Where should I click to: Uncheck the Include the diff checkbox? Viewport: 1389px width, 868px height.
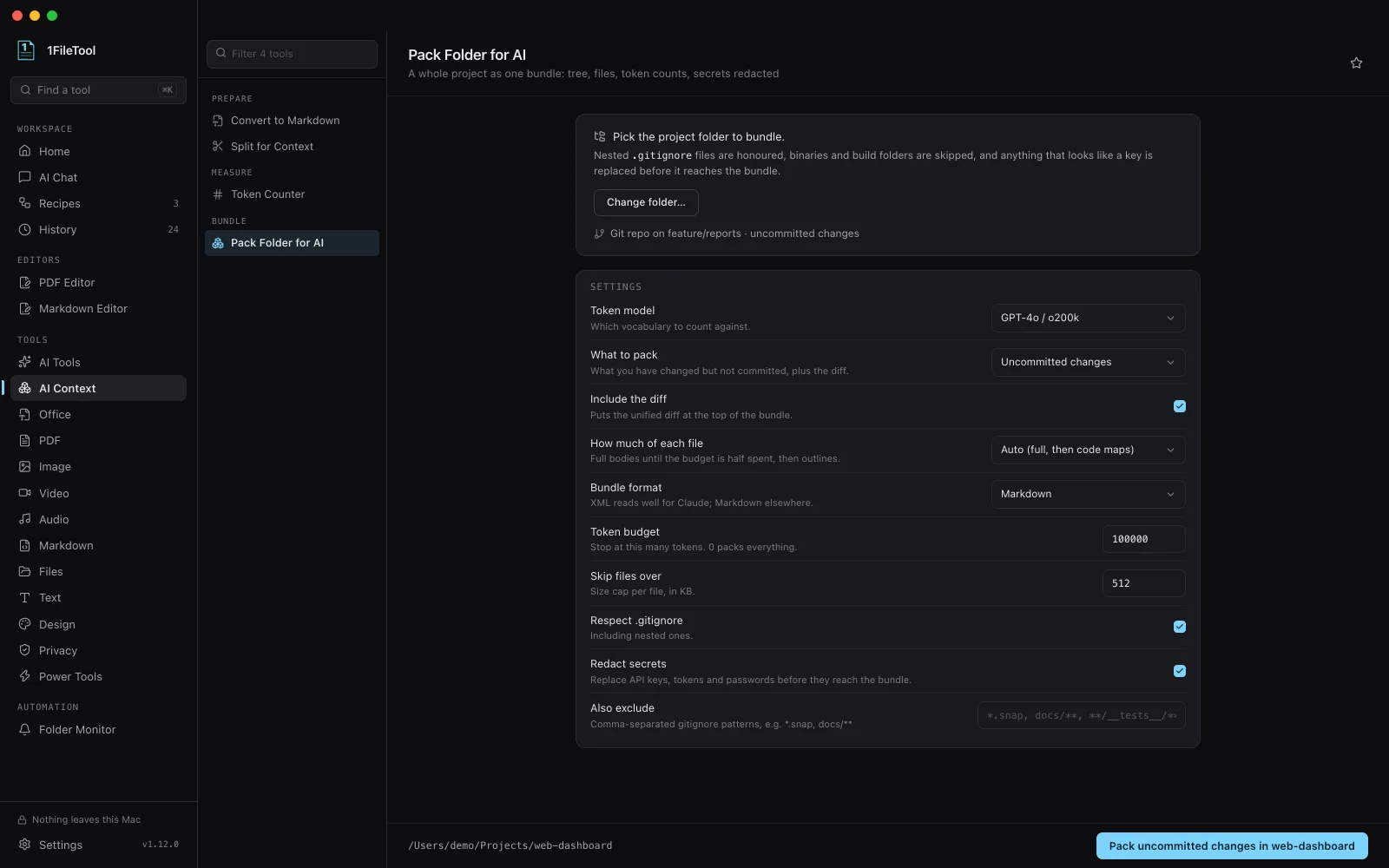click(x=1179, y=406)
